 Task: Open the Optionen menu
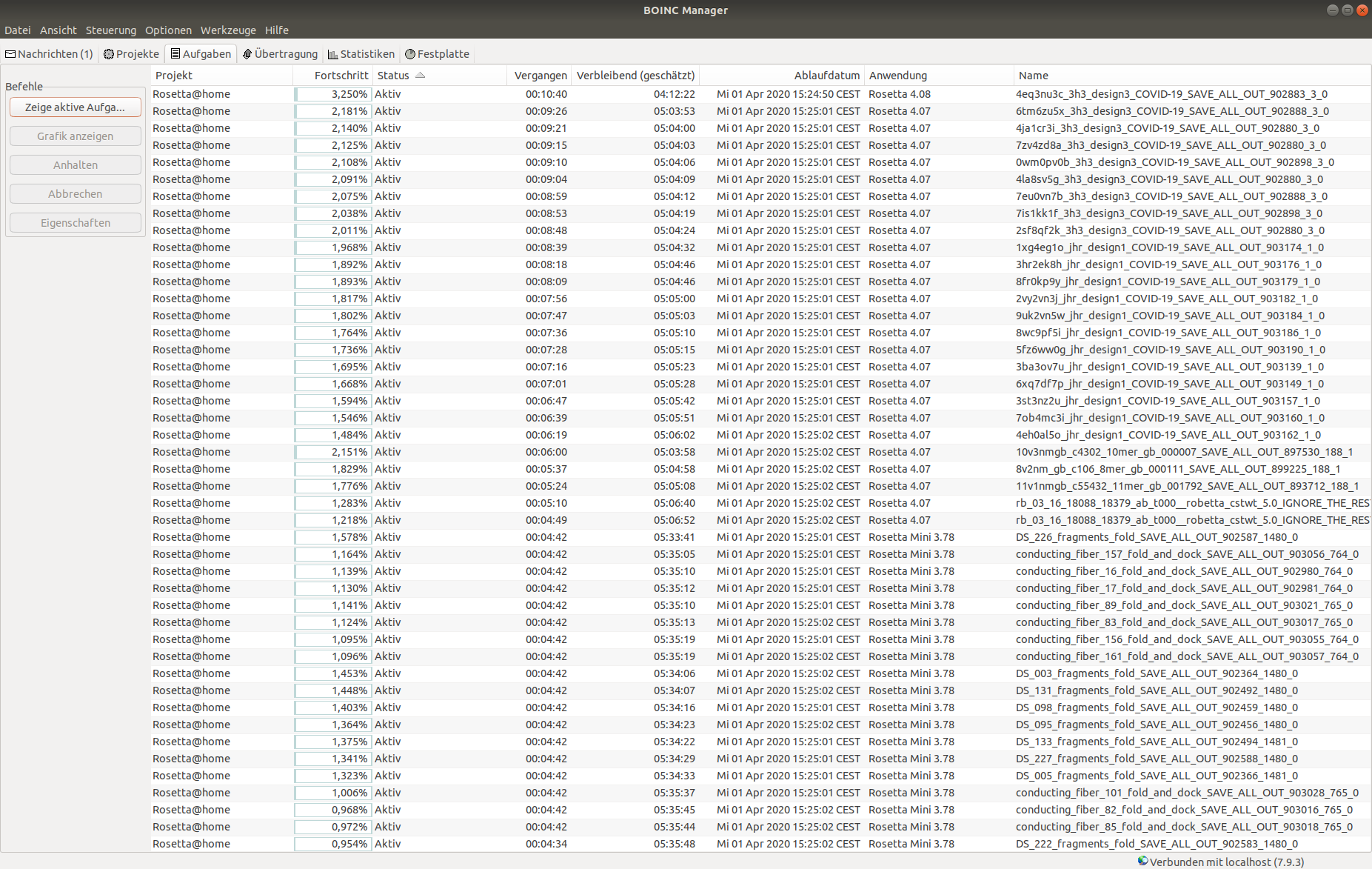click(x=168, y=30)
